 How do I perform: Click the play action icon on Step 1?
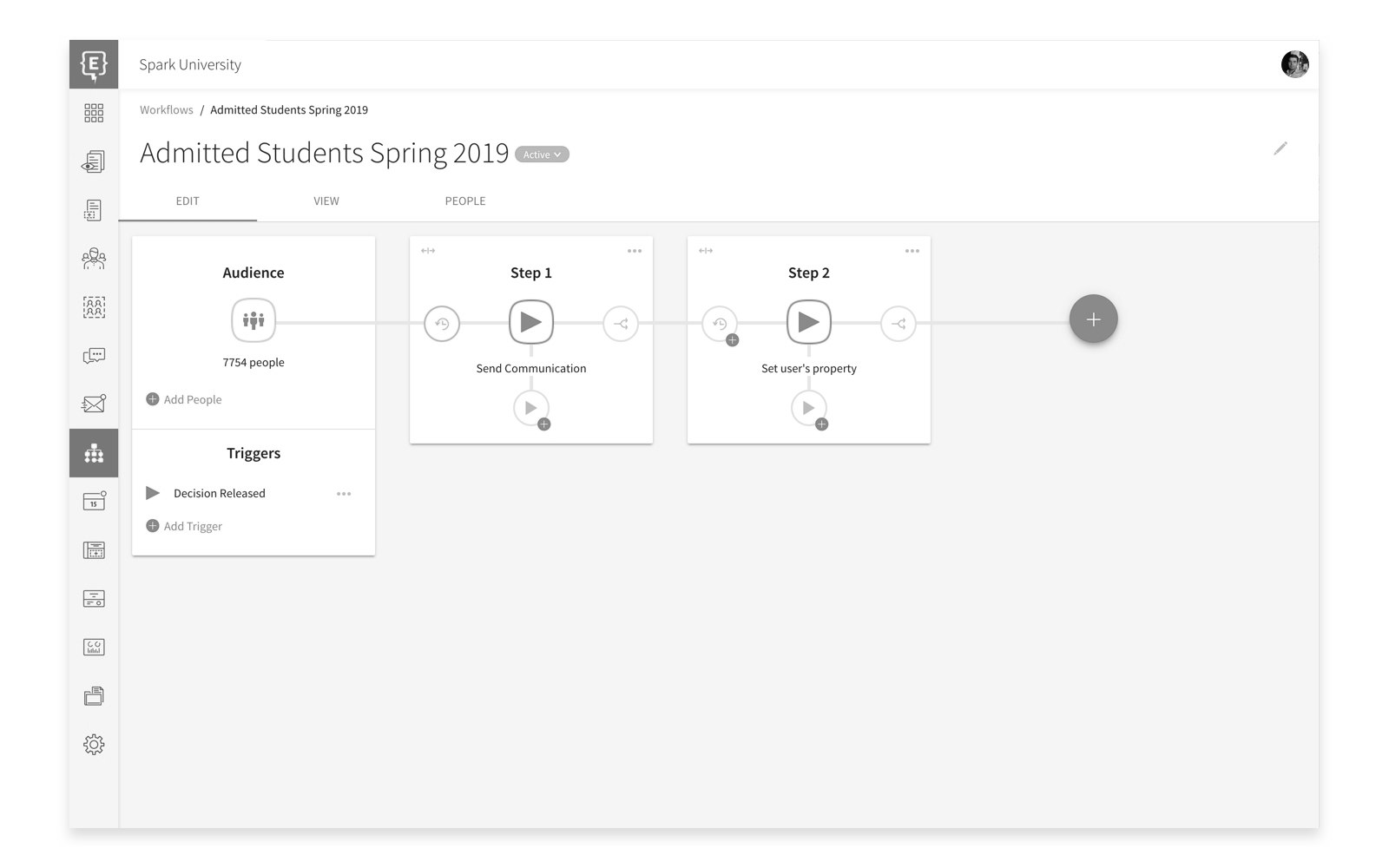531,322
